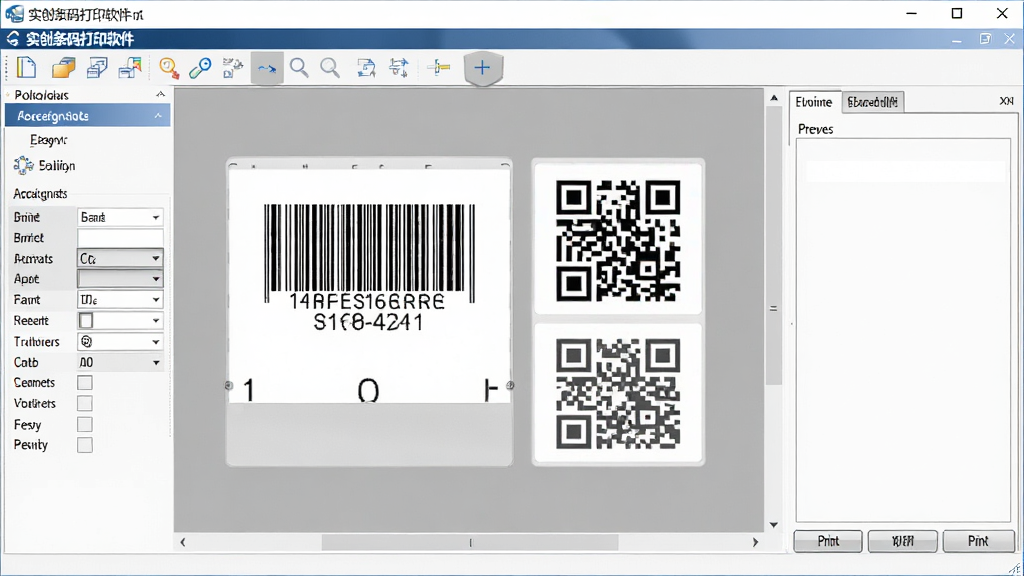Click the vertical scrollbar thumb
This screenshot has width=1024, height=576.
[774, 246]
